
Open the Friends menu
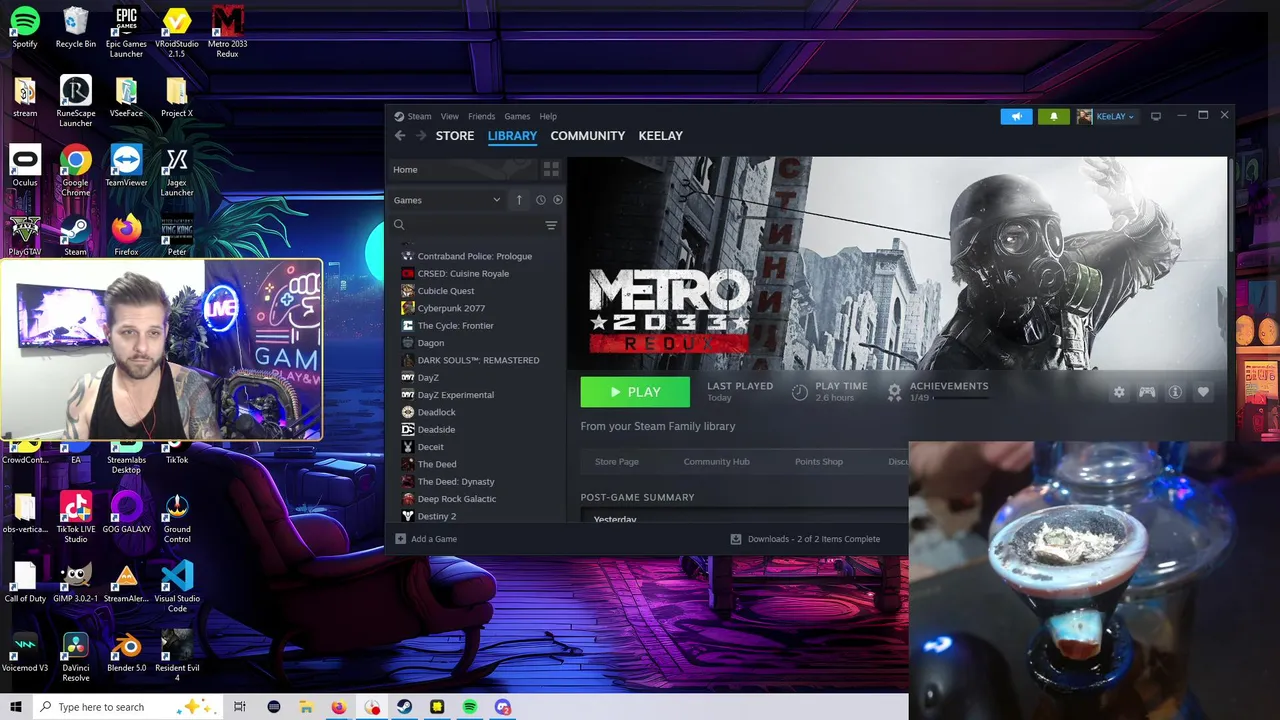(481, 116)
